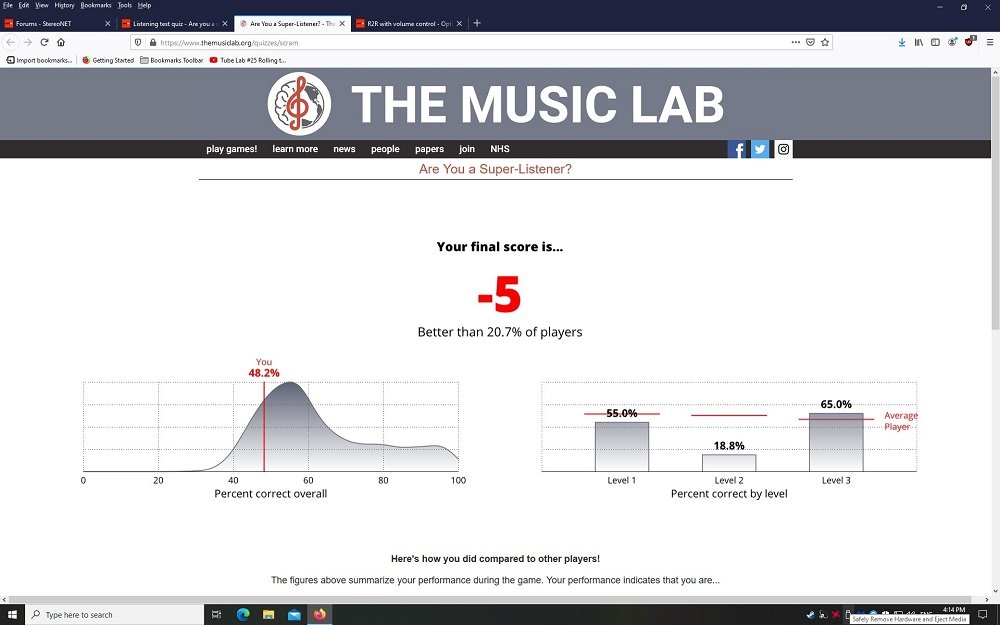Open the Library icon in the toolbar
Image resolution: width=1000 pixels, height=625 pixels.
pyautogui.click(x=918, y=42)
